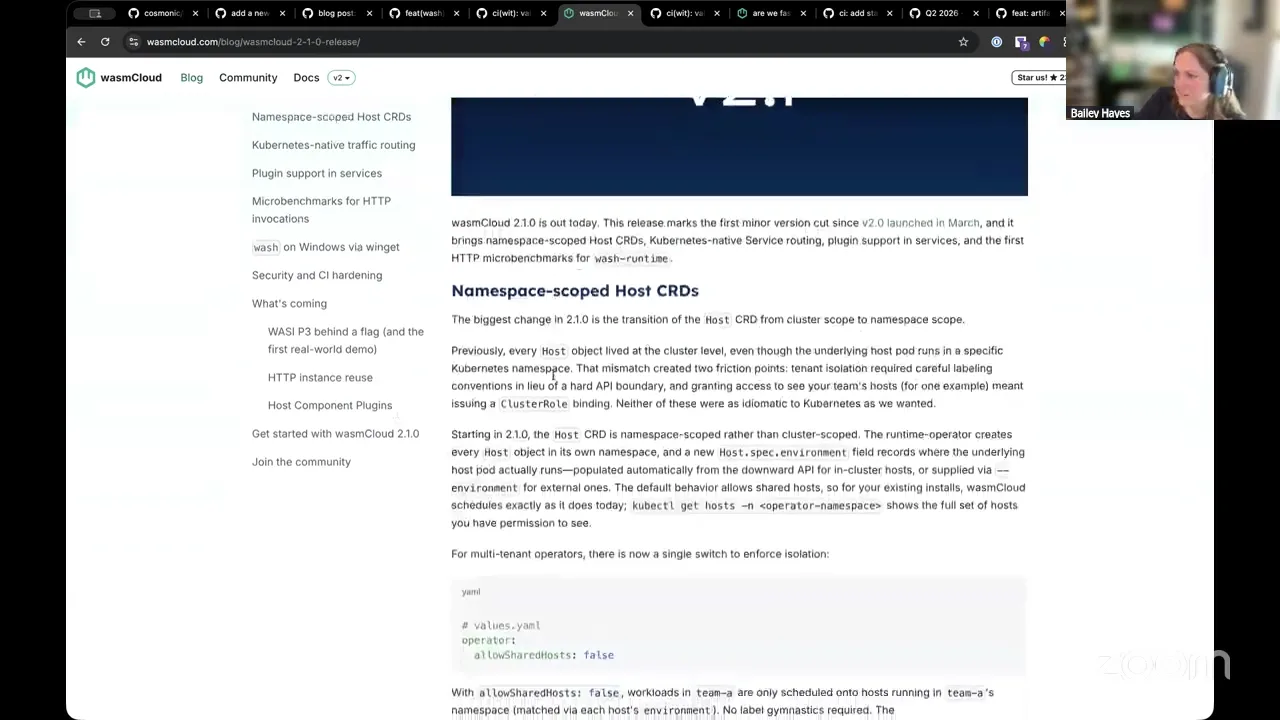Jump to 'Namespace-scoped Host CRDs' in sidebar
This screenshot has width=1280, height=720.
point(331,117)
